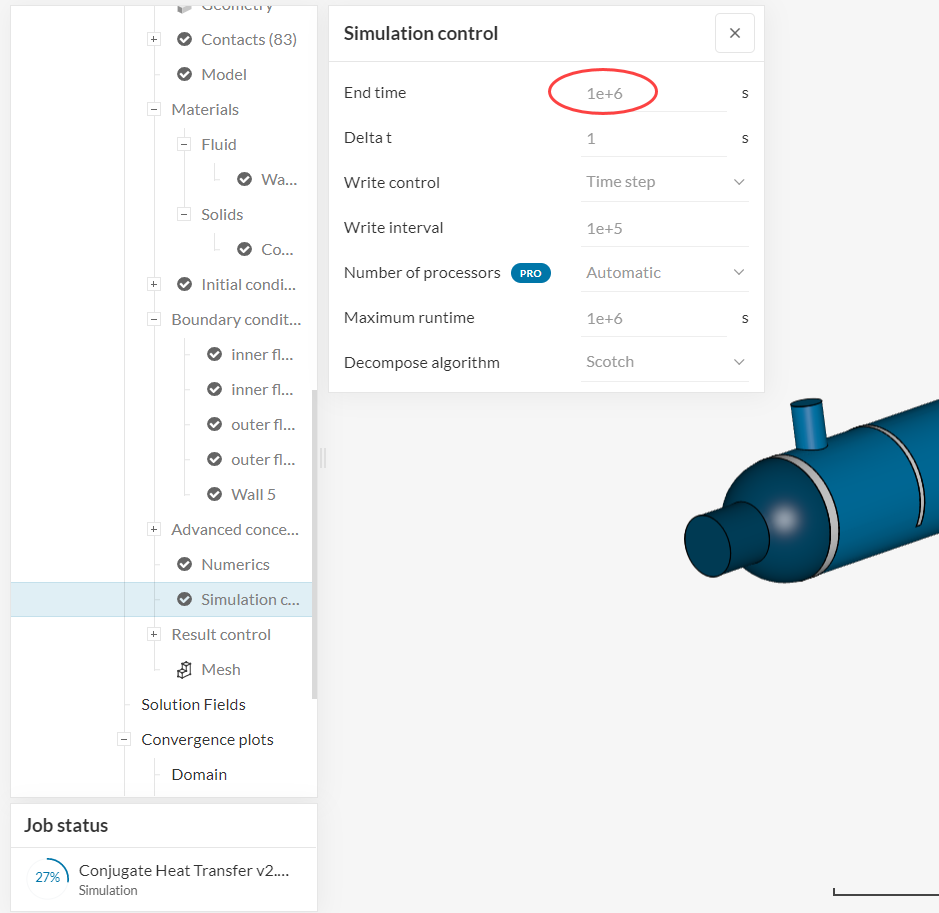The width and height of the screenshot is (939, 913).
Task: Click the Write interval input field
Action: (x=662, y=228)
